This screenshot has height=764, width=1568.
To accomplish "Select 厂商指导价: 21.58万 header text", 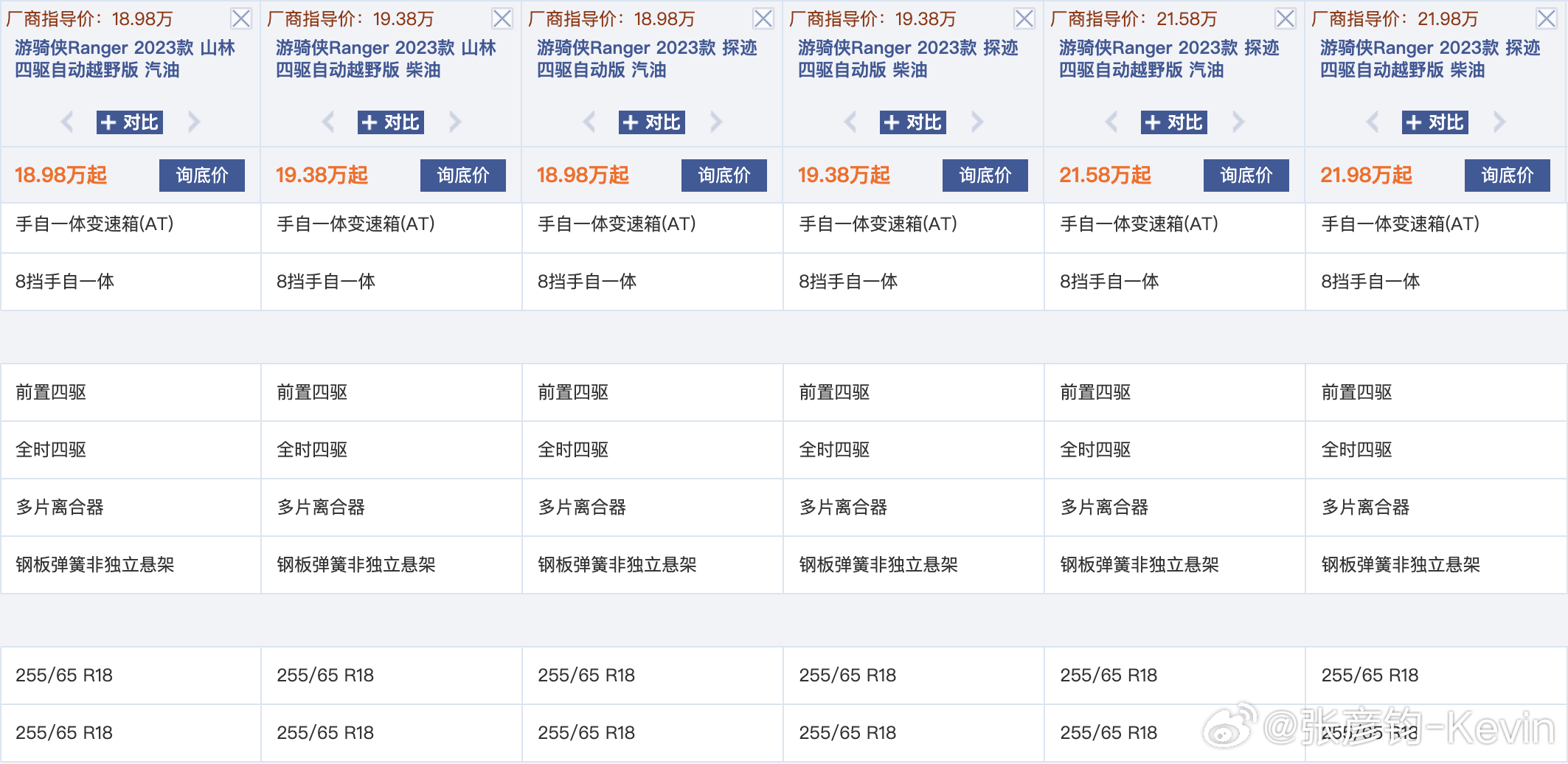I will (x=1134, y=18).
